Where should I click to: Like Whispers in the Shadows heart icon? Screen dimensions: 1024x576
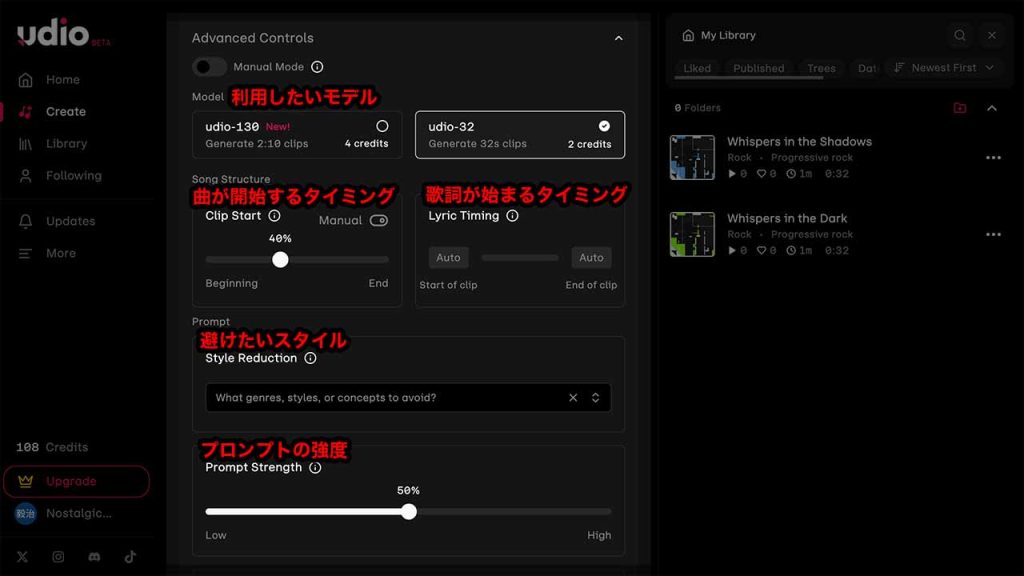point(761,174)
